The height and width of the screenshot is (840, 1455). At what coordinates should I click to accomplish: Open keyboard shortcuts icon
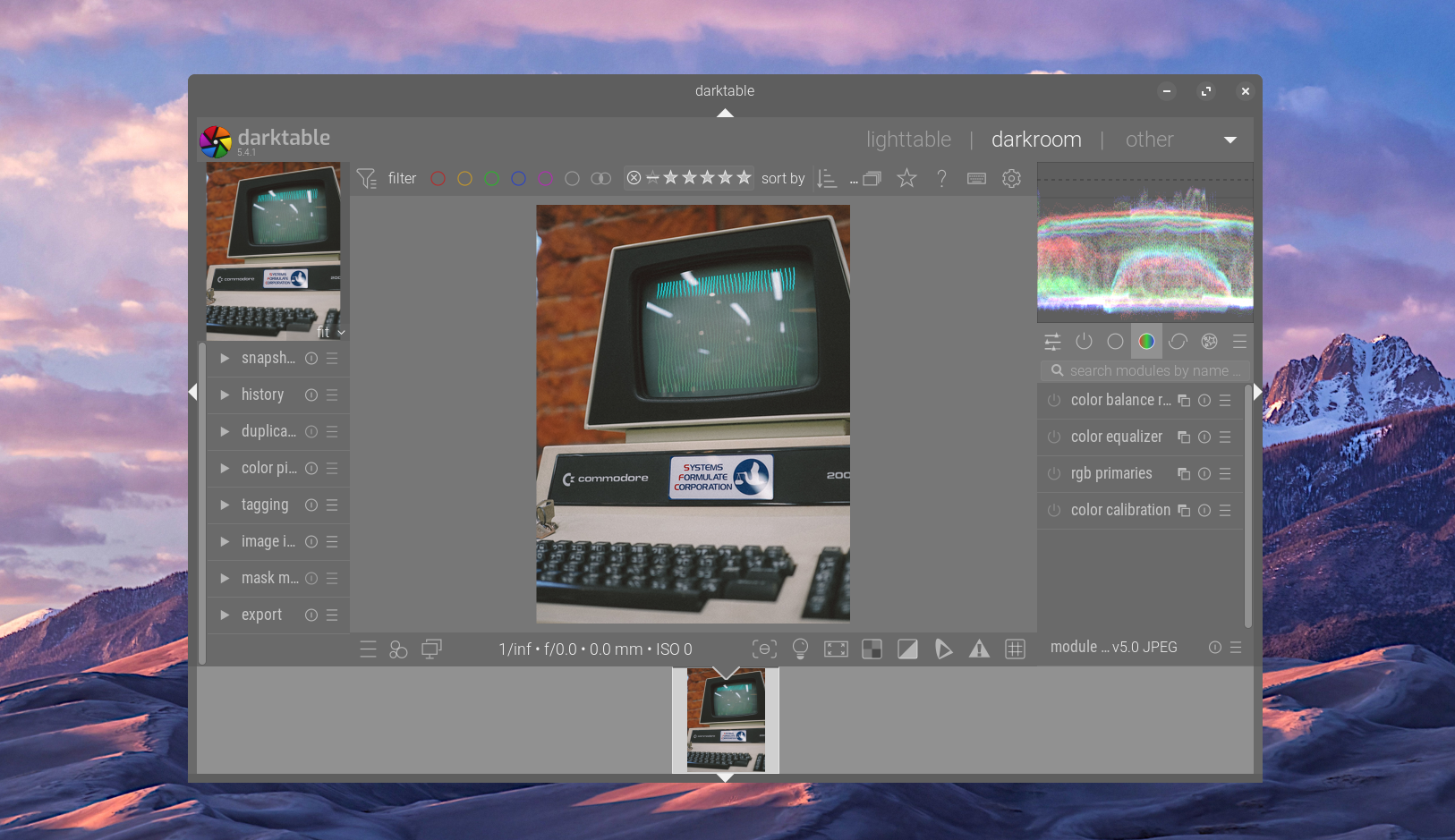coord(976,179)
